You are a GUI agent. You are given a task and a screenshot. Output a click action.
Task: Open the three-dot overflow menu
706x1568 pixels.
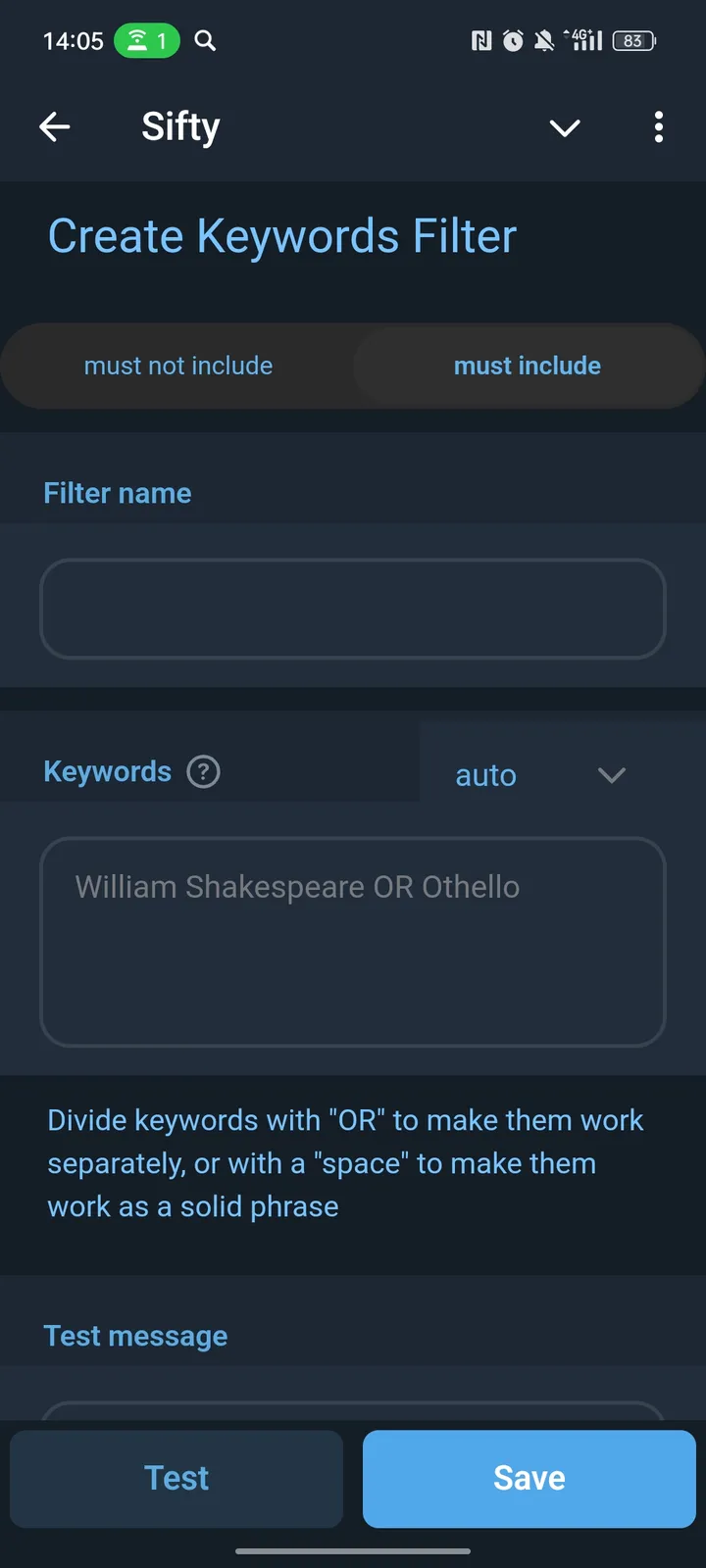pos(659,127)
